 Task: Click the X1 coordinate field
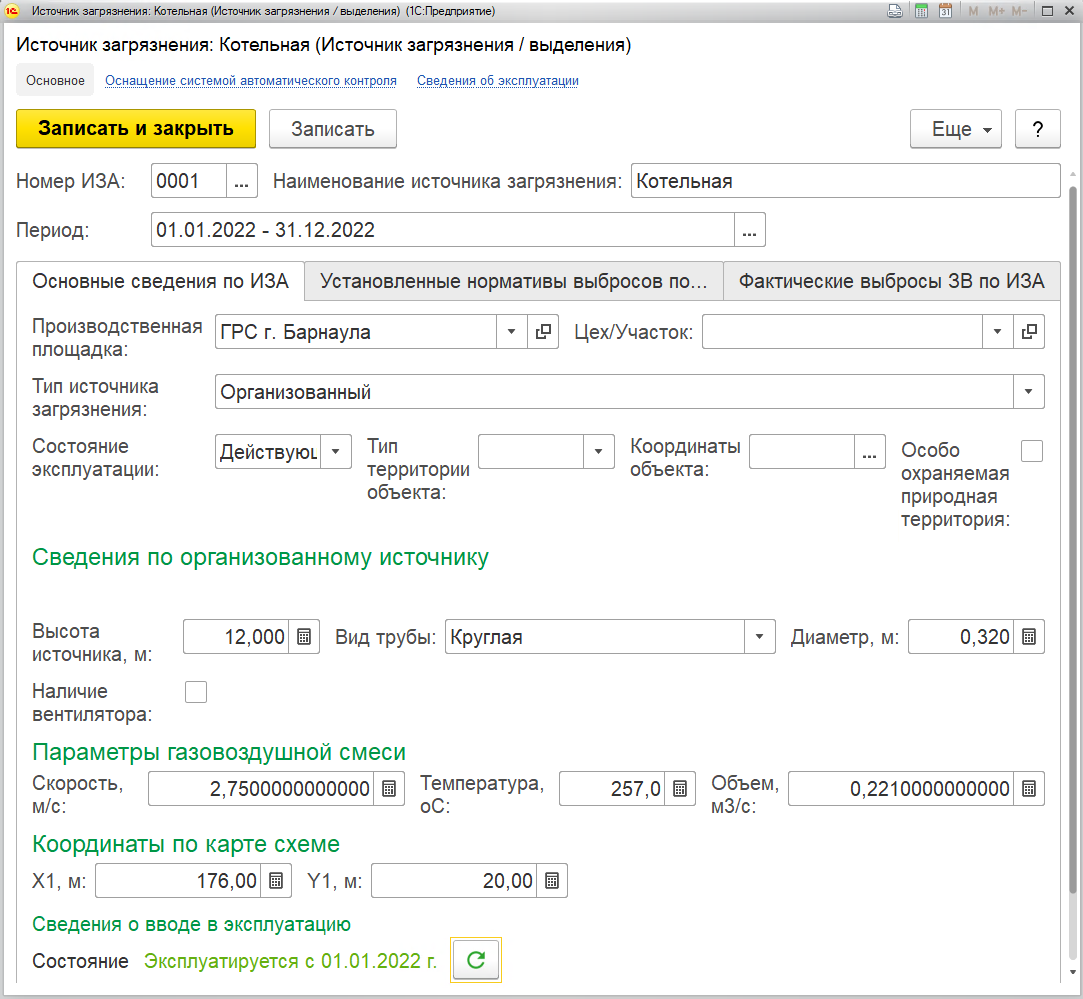click(x=178, y=880)
